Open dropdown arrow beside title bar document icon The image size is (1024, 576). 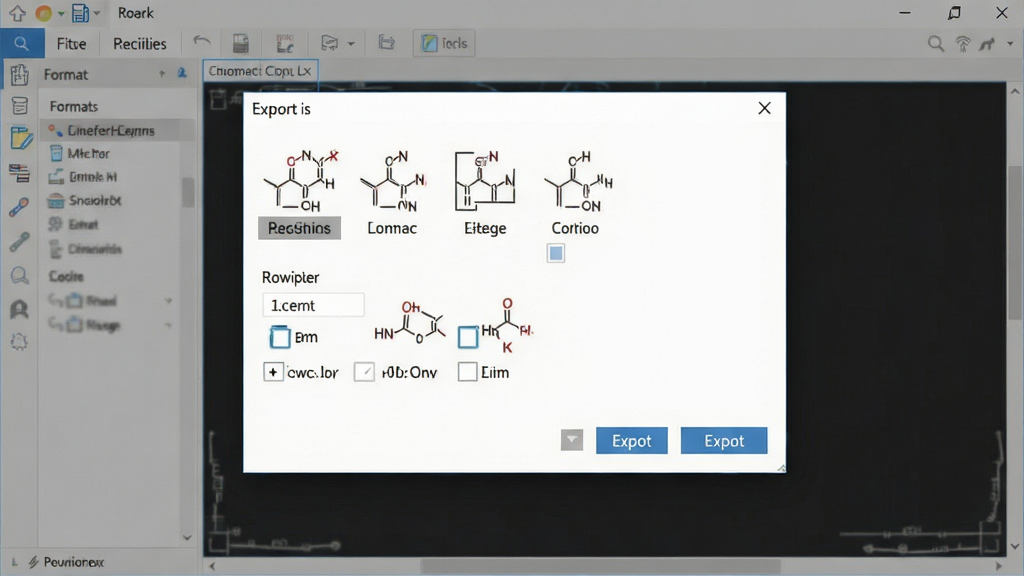(97, 13)
